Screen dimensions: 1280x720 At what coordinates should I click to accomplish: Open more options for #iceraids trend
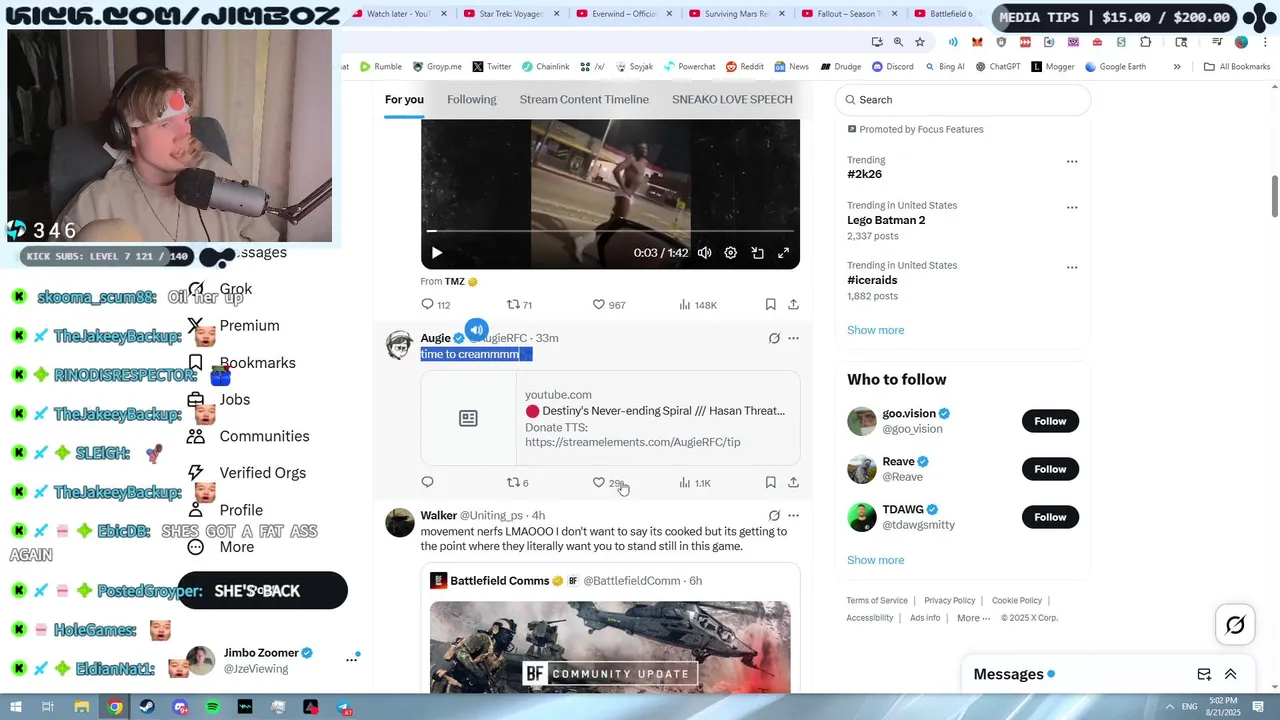(1072, 267)
